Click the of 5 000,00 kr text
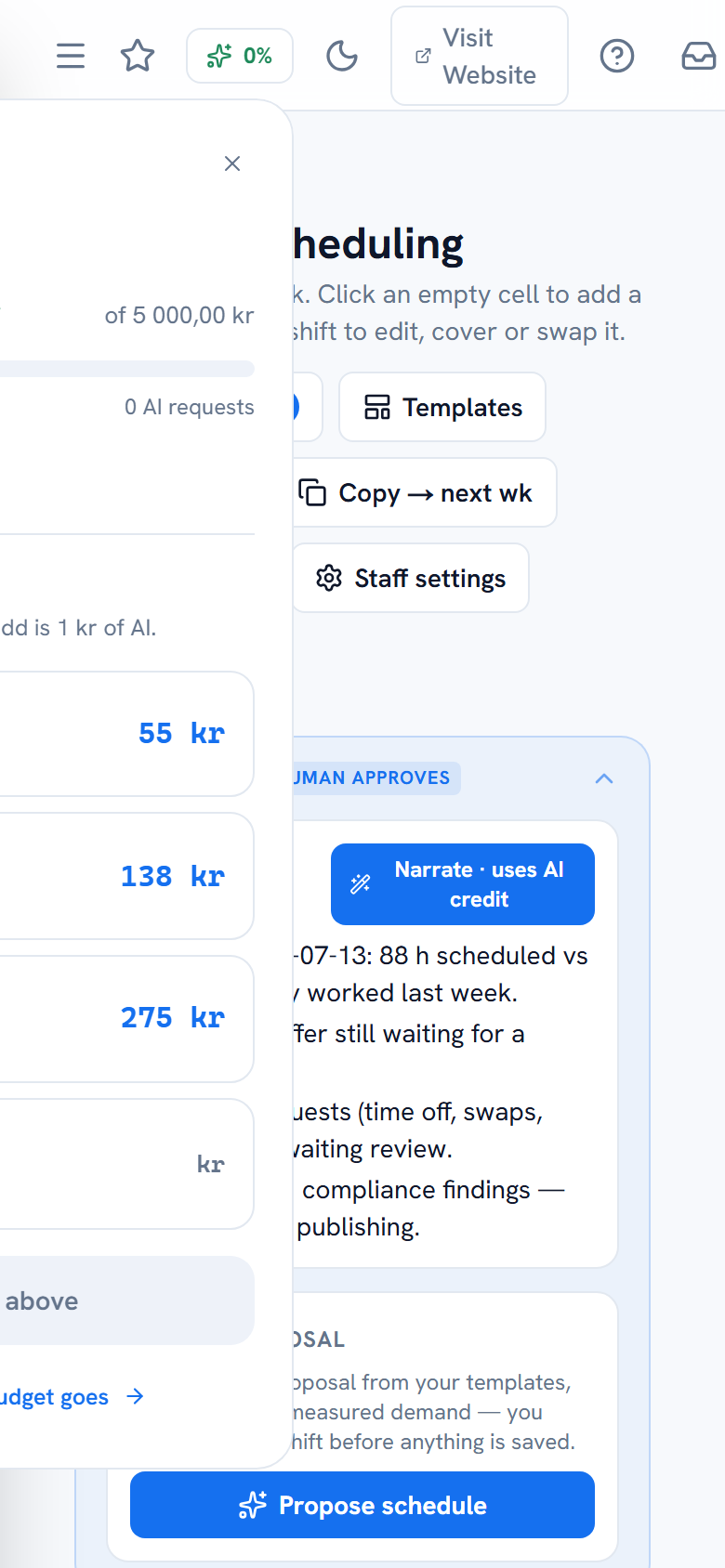The width and height of the screenshot is (725, 1568). [179, 316]
